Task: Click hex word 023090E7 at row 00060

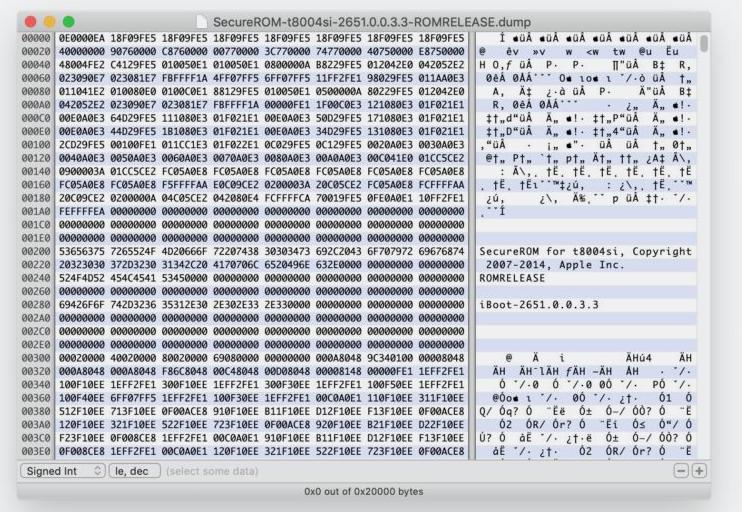Action: [82, 78]
